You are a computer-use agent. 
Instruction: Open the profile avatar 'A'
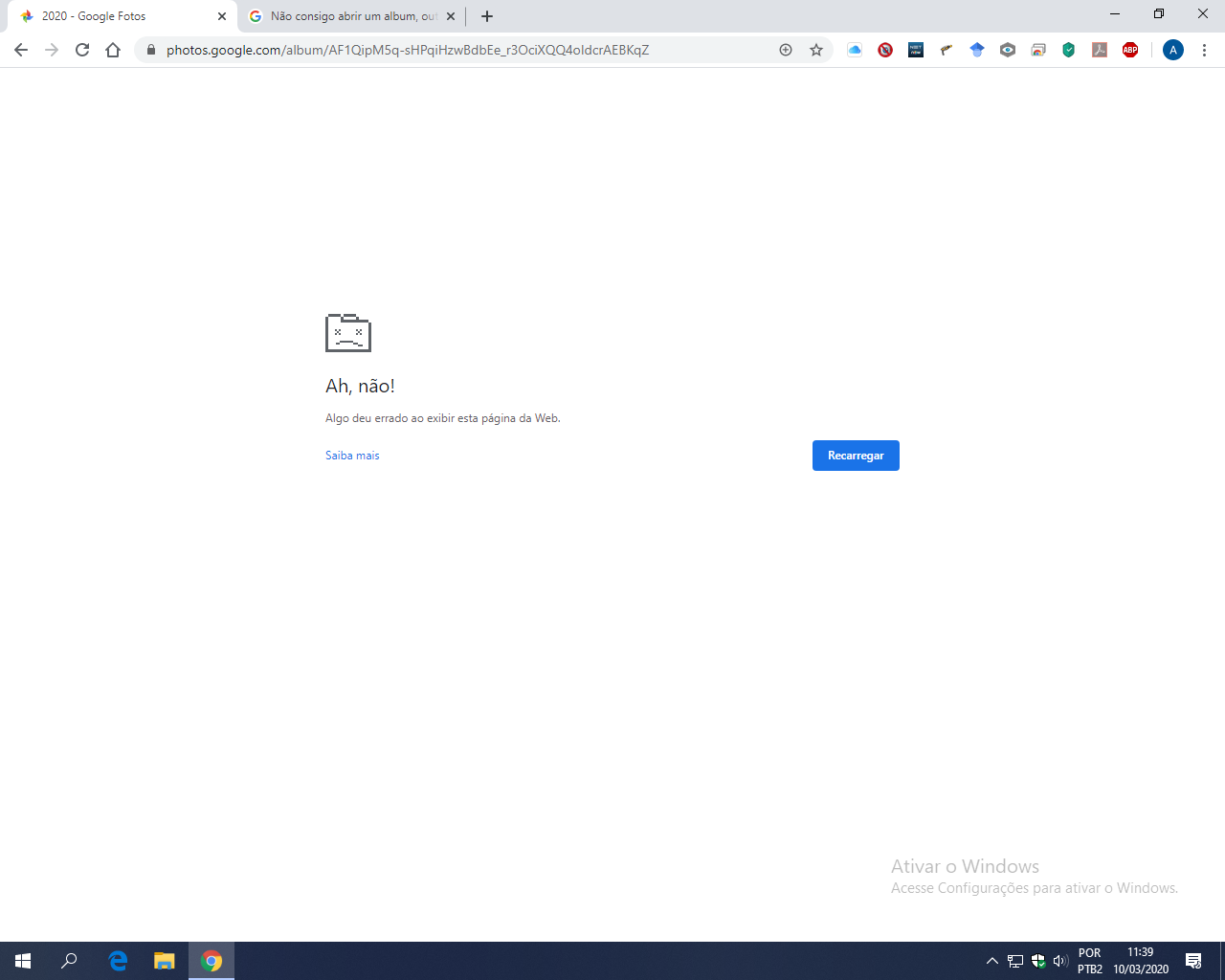[x=1173, y=50]
